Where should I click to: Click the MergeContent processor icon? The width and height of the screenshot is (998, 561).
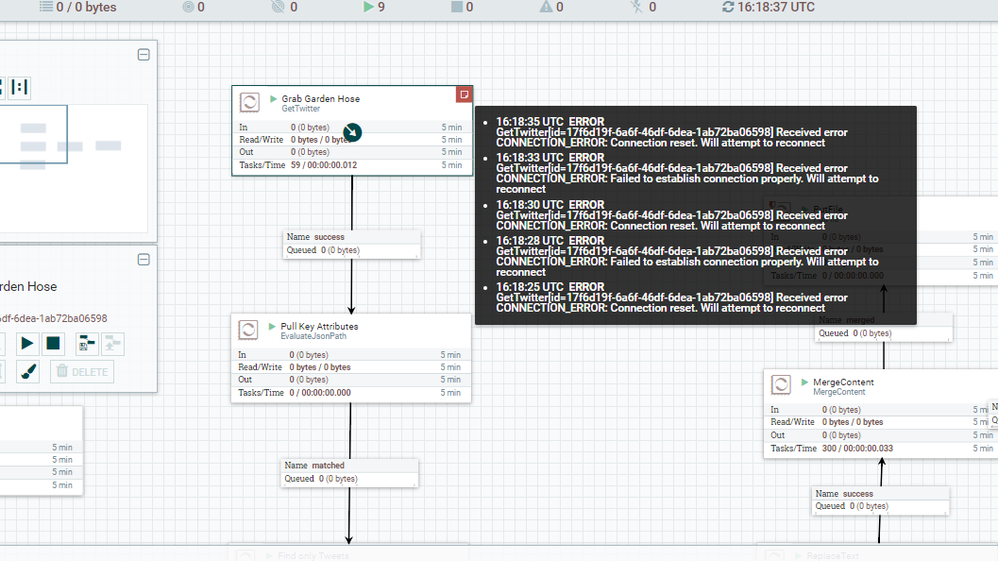[x=781, y=385]
